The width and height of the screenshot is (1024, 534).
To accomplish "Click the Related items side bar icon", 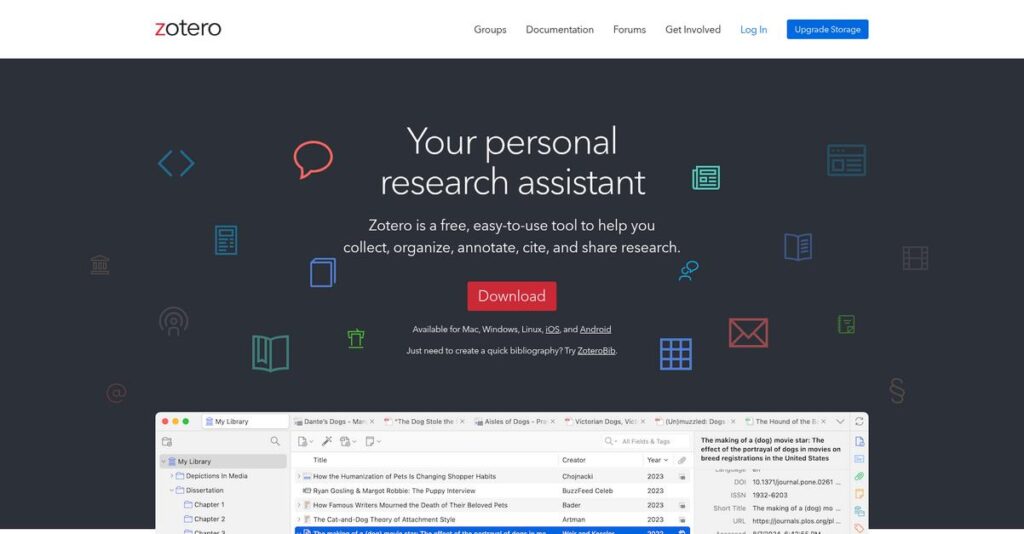I will tap(859, 511).
